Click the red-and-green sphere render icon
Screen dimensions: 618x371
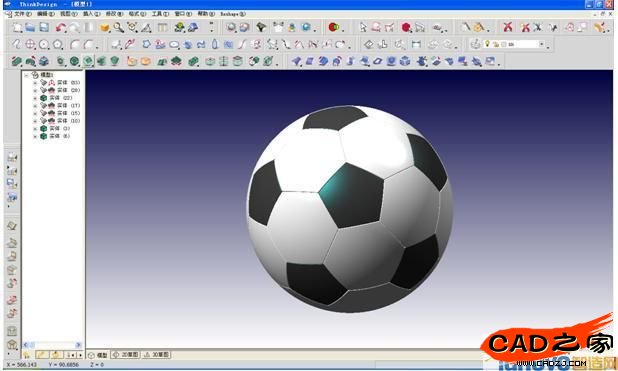point(333,27)
